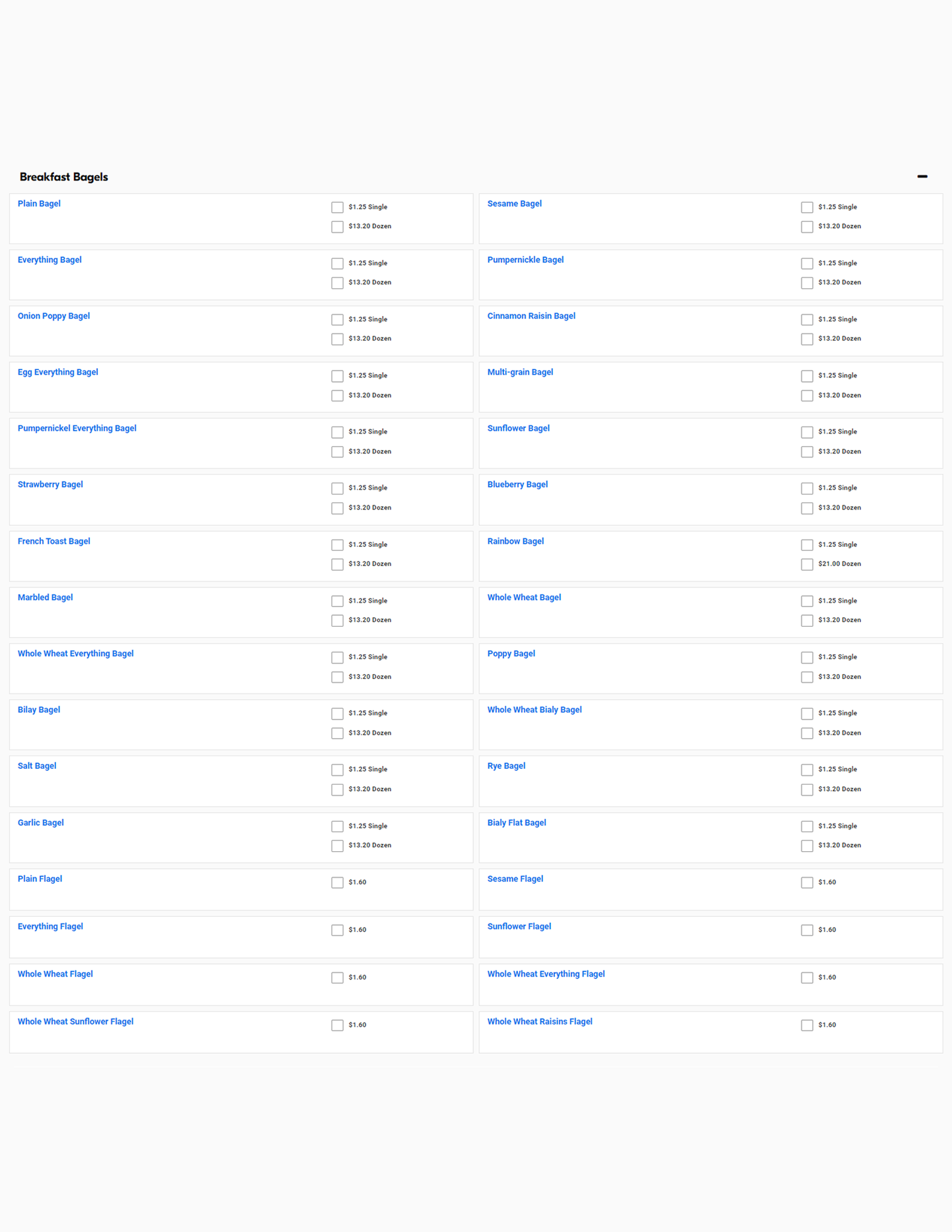The image size is (952, 1232).
Task: Select Sunflower Flagel $1.60 checkbox
Action: click(806, 930)
